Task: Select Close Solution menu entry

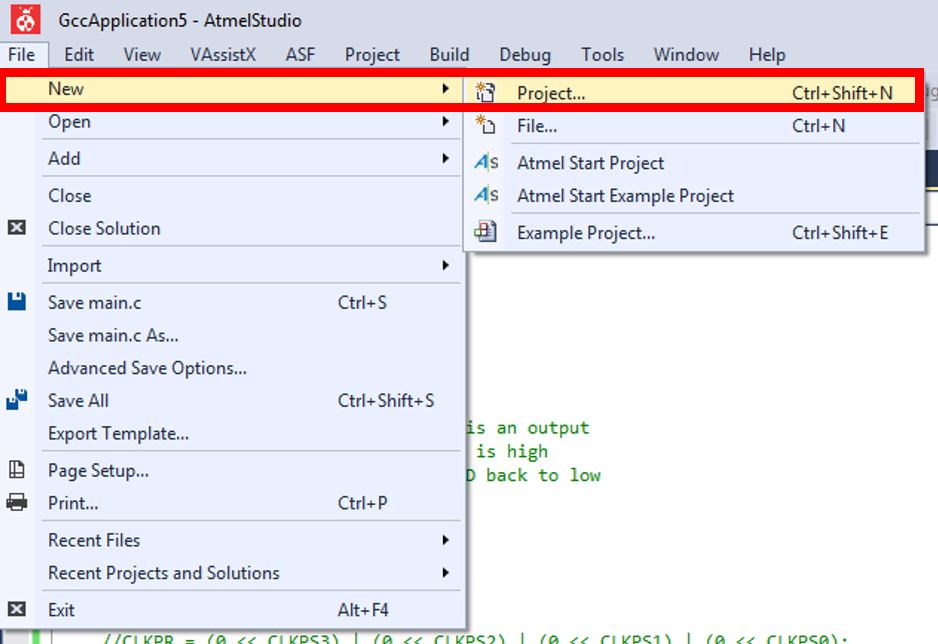Action: 232,228
